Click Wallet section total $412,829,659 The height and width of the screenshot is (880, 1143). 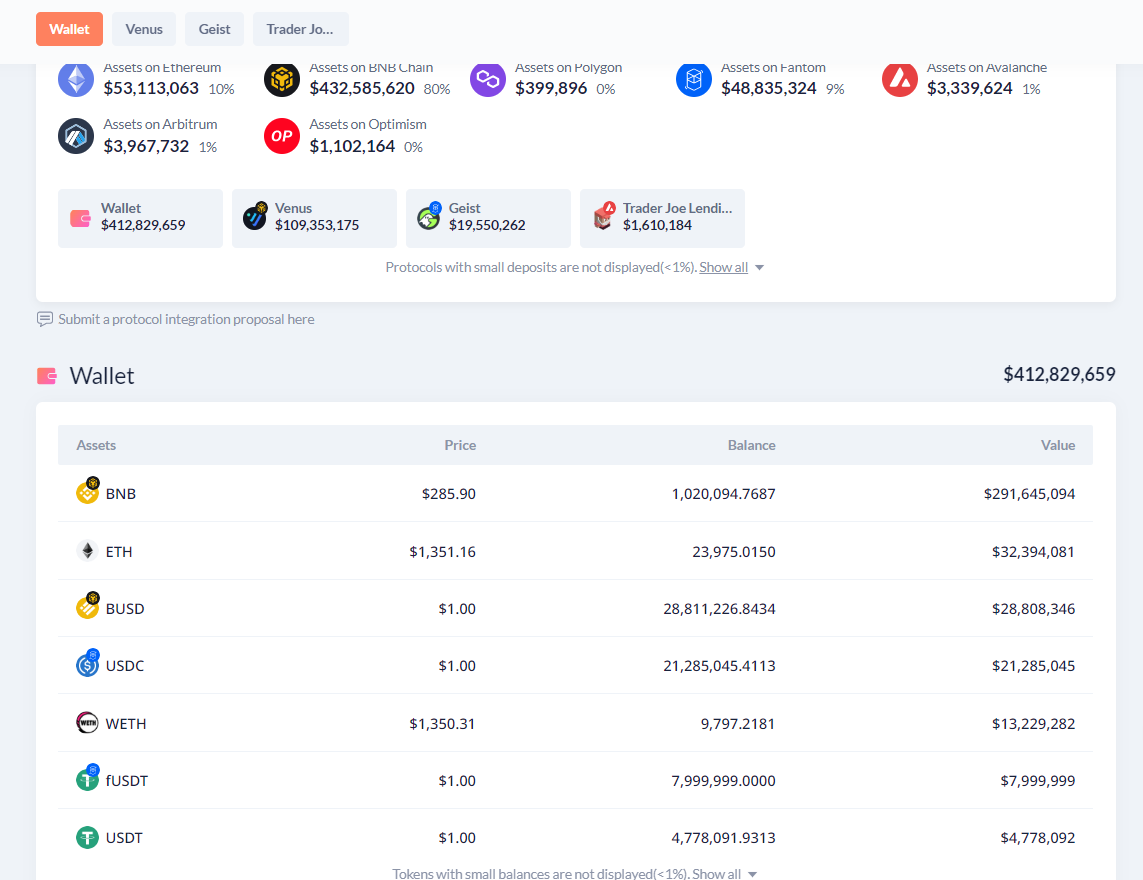pos(1059,375)
